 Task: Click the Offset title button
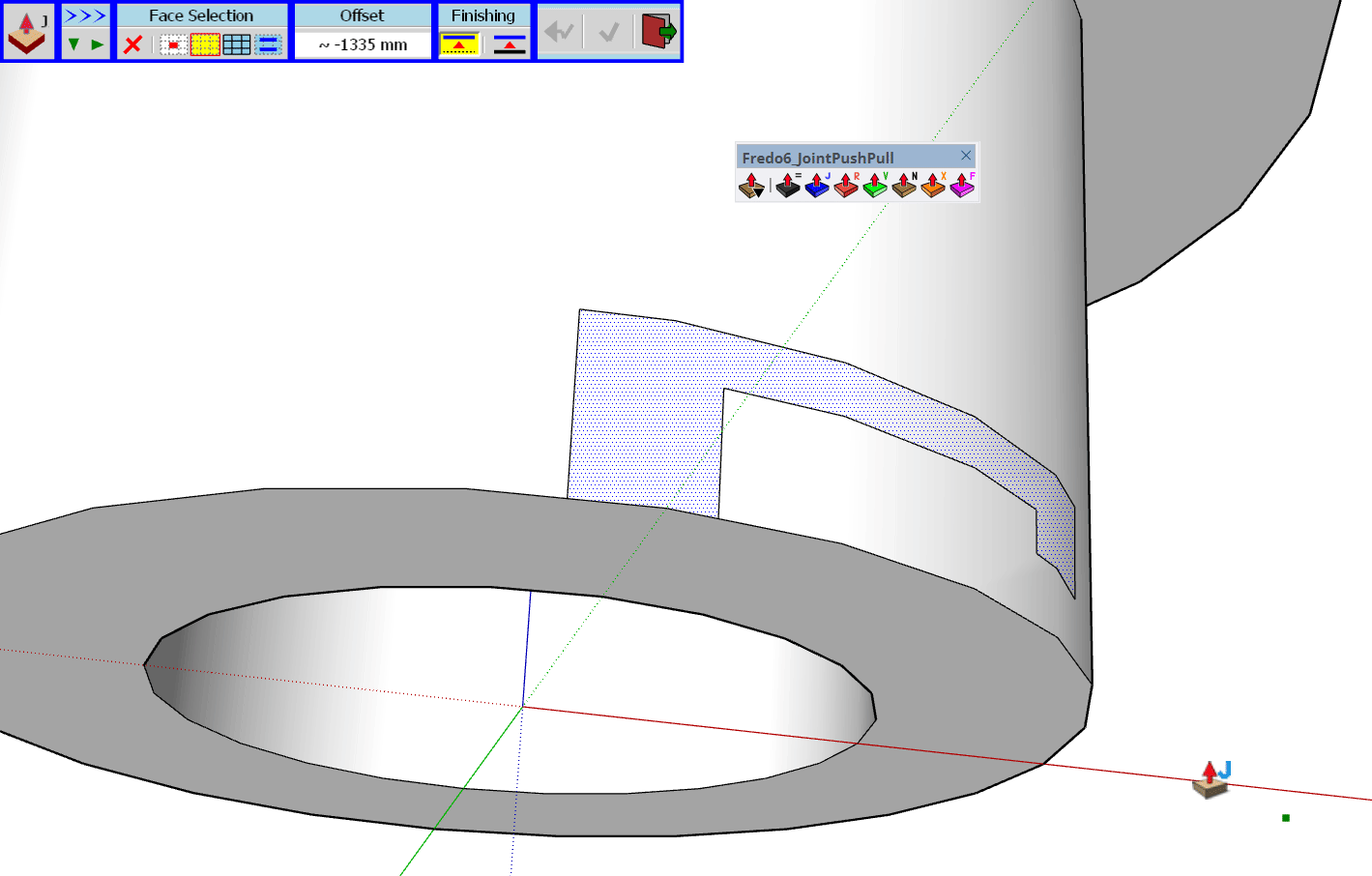(x=362, y=15)
